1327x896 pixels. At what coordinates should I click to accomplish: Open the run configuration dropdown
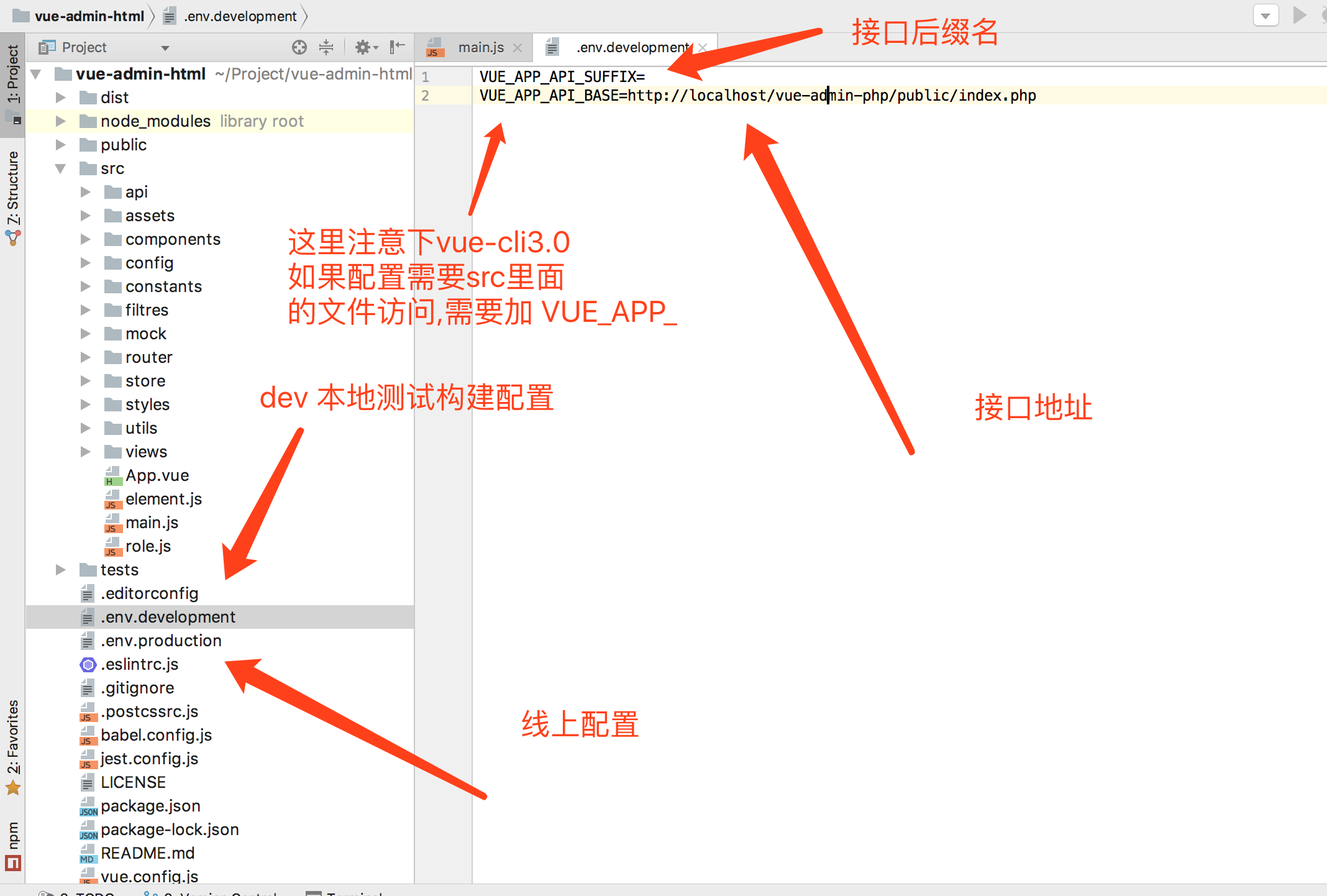(x=1265, y=16)
